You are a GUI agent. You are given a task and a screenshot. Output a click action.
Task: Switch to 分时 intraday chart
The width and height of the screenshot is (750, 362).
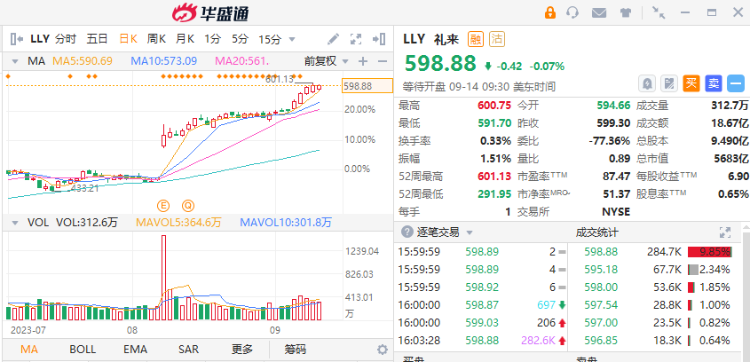[x=66, y=39]
